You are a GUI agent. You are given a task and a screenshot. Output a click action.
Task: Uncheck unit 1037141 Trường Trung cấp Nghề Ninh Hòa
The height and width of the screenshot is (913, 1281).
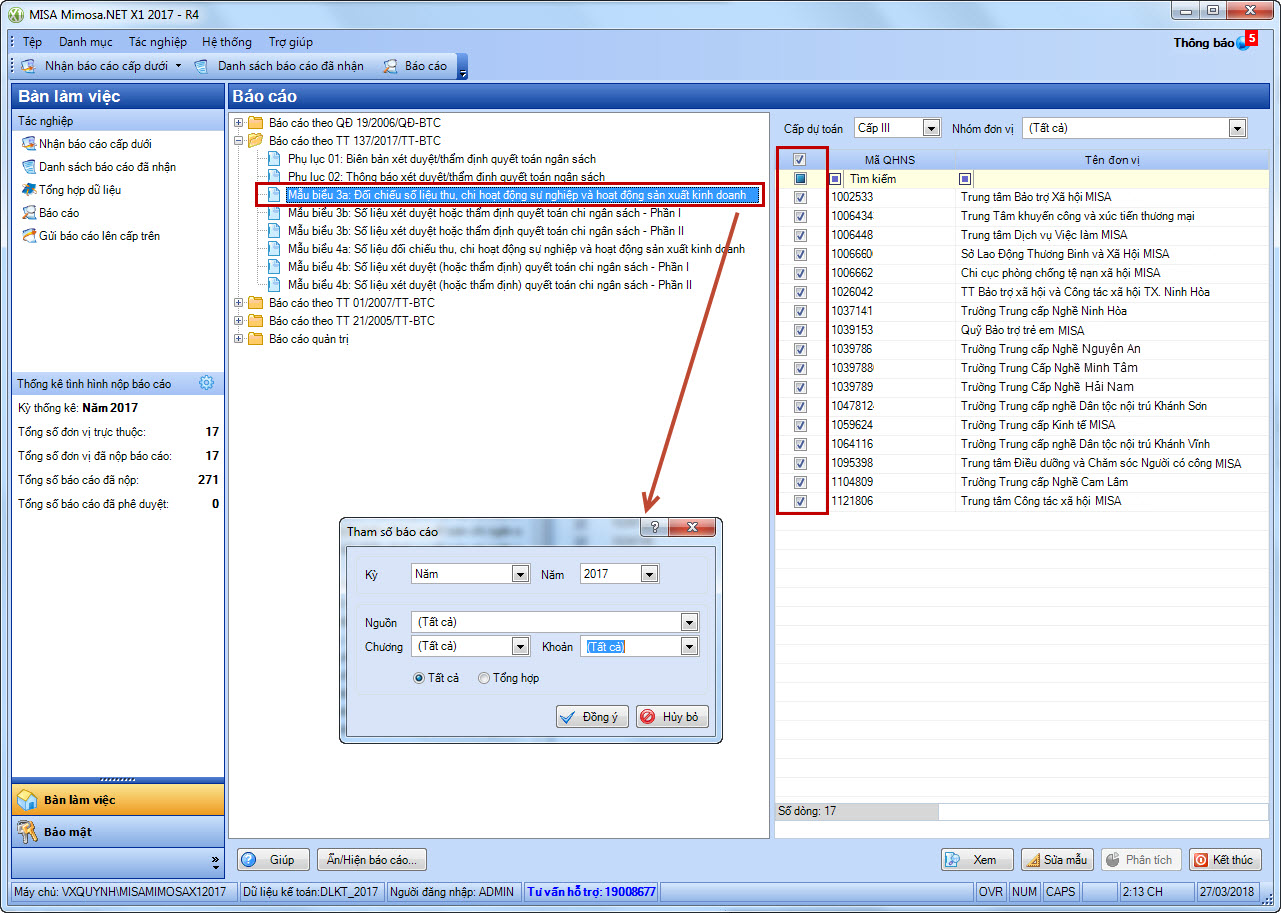pyautogui.click(x=800, y=311)
